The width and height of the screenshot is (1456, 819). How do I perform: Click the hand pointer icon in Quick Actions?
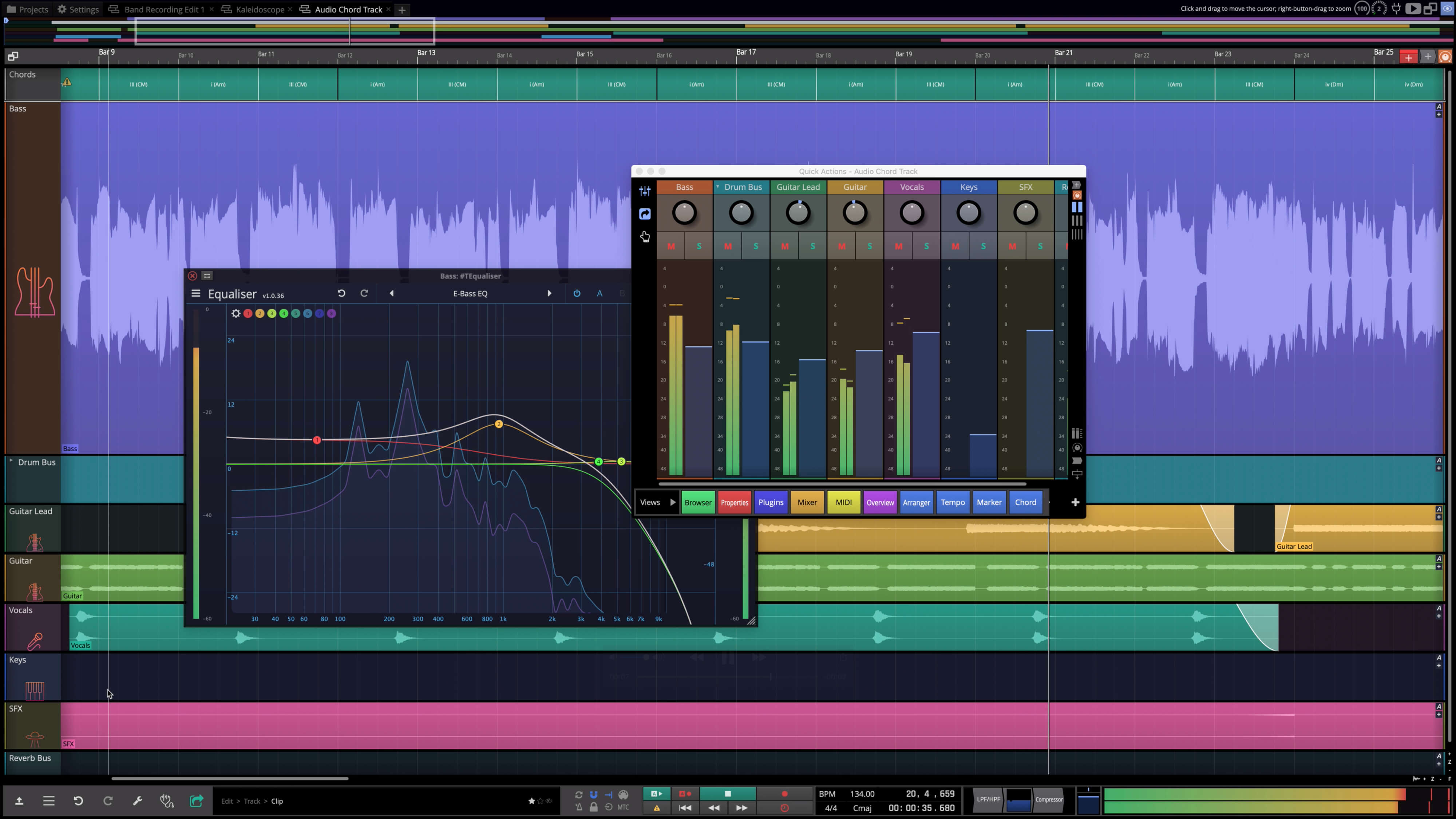(x=644, y=236)
